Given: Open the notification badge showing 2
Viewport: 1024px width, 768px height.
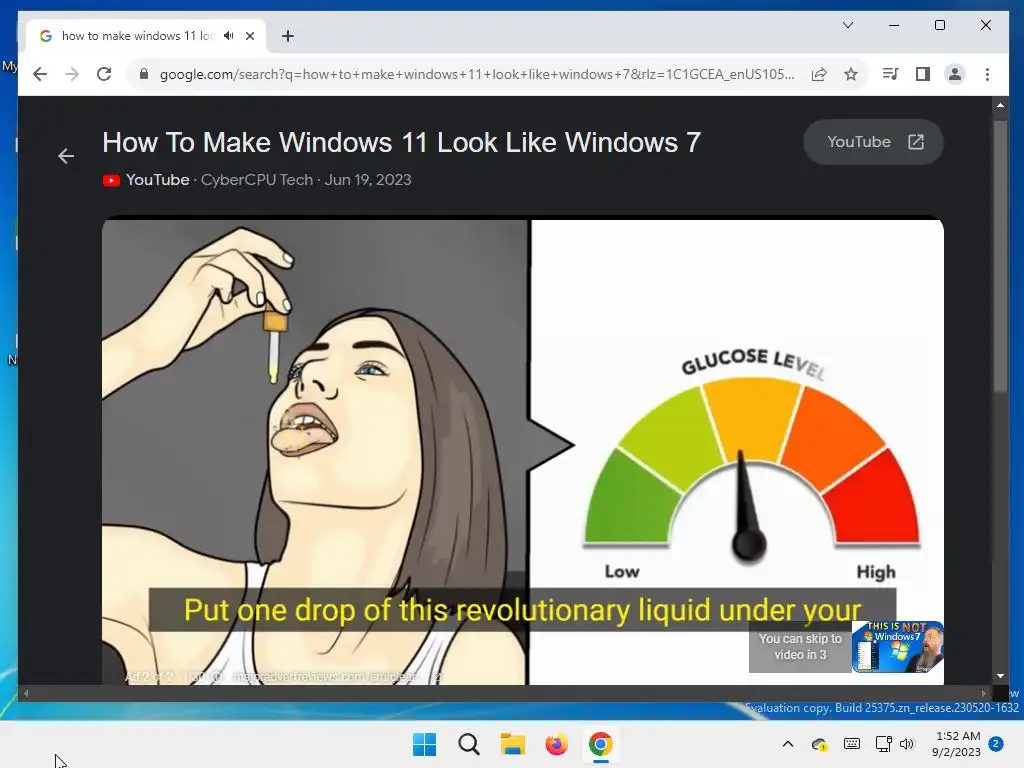Looking at the screenshot, I should [996, 744].
